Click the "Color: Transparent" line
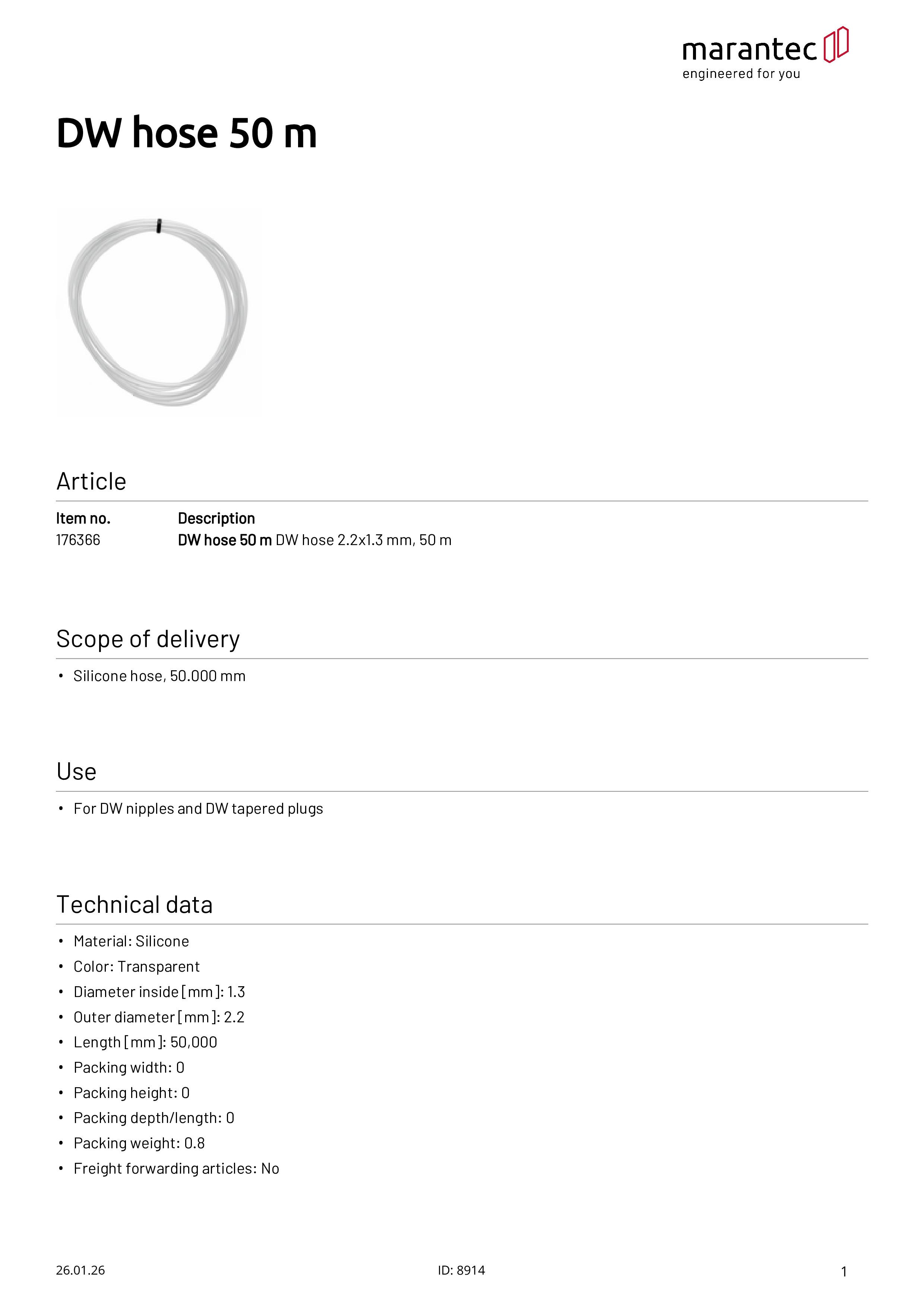924x1307 pixels. tap(137, 966)
